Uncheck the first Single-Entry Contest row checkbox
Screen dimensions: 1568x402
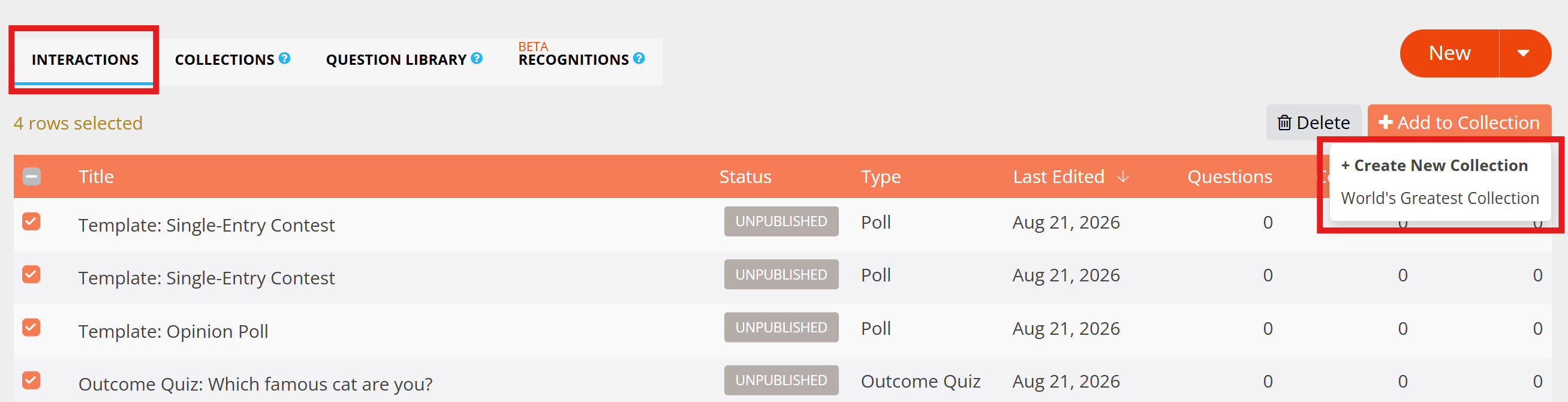[x=32, y=222]
